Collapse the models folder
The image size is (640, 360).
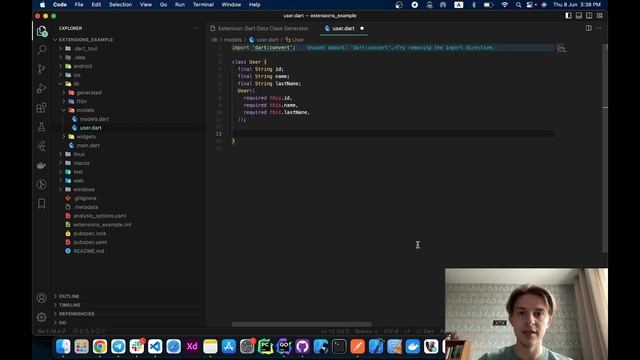(85, 110)
